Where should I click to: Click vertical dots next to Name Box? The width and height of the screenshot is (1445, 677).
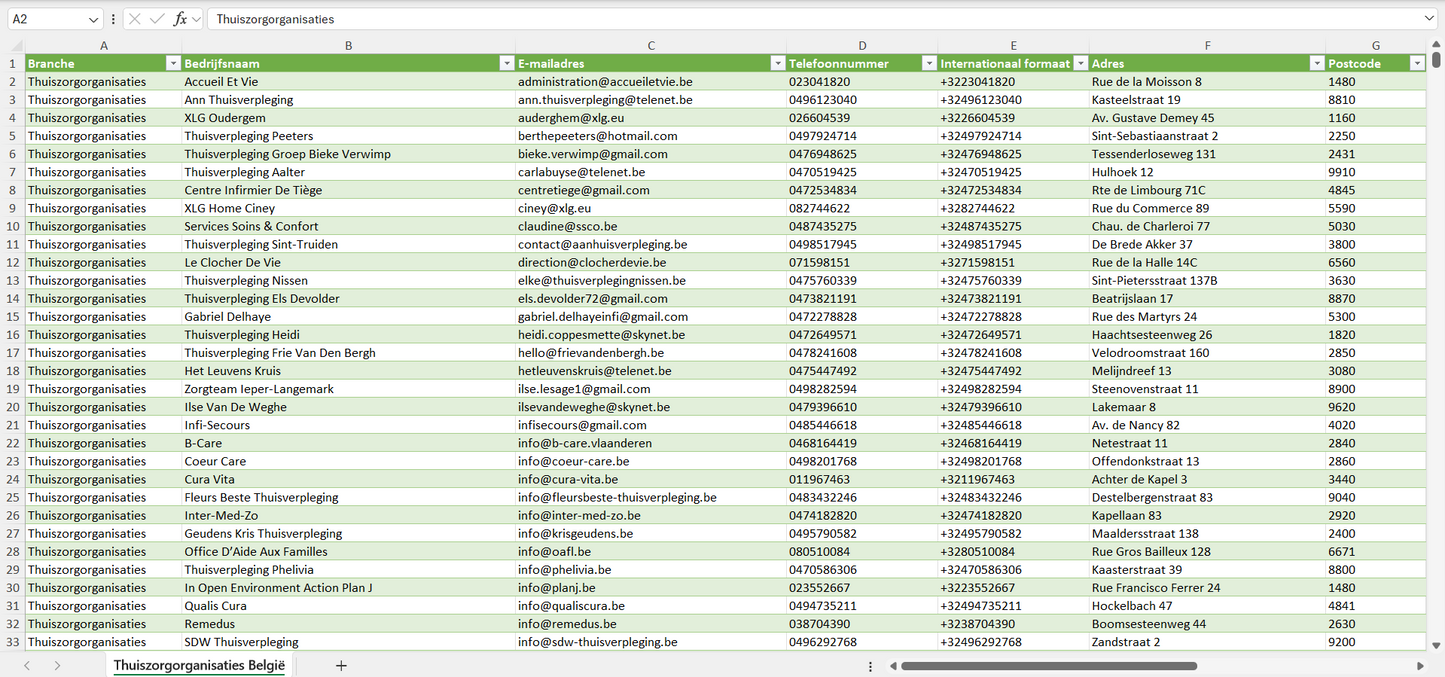pyautogui.click(x=113, y=19)
